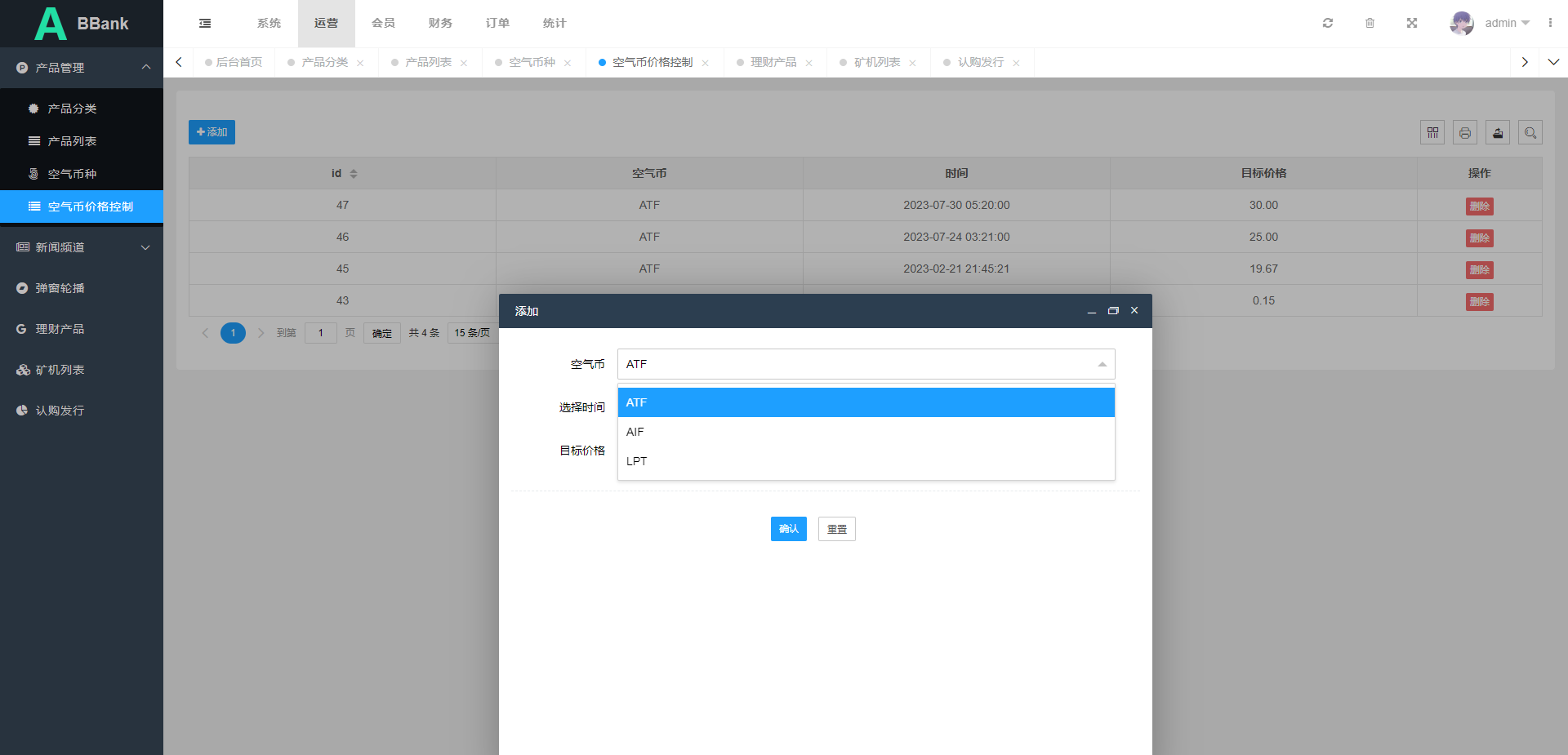
Task: Delete the row with id 47
Action: pyautogui.click(x=1479, y=206)
